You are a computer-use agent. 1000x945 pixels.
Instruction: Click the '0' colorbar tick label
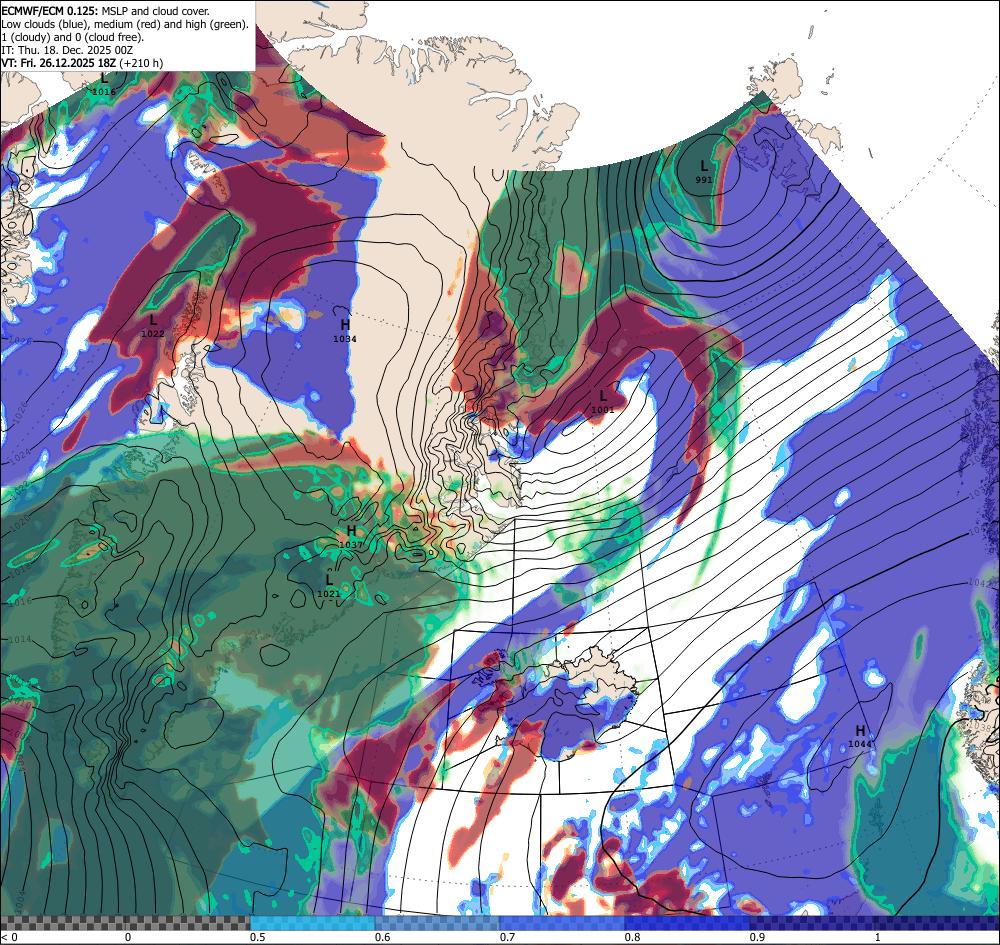(x=128, y=937)
